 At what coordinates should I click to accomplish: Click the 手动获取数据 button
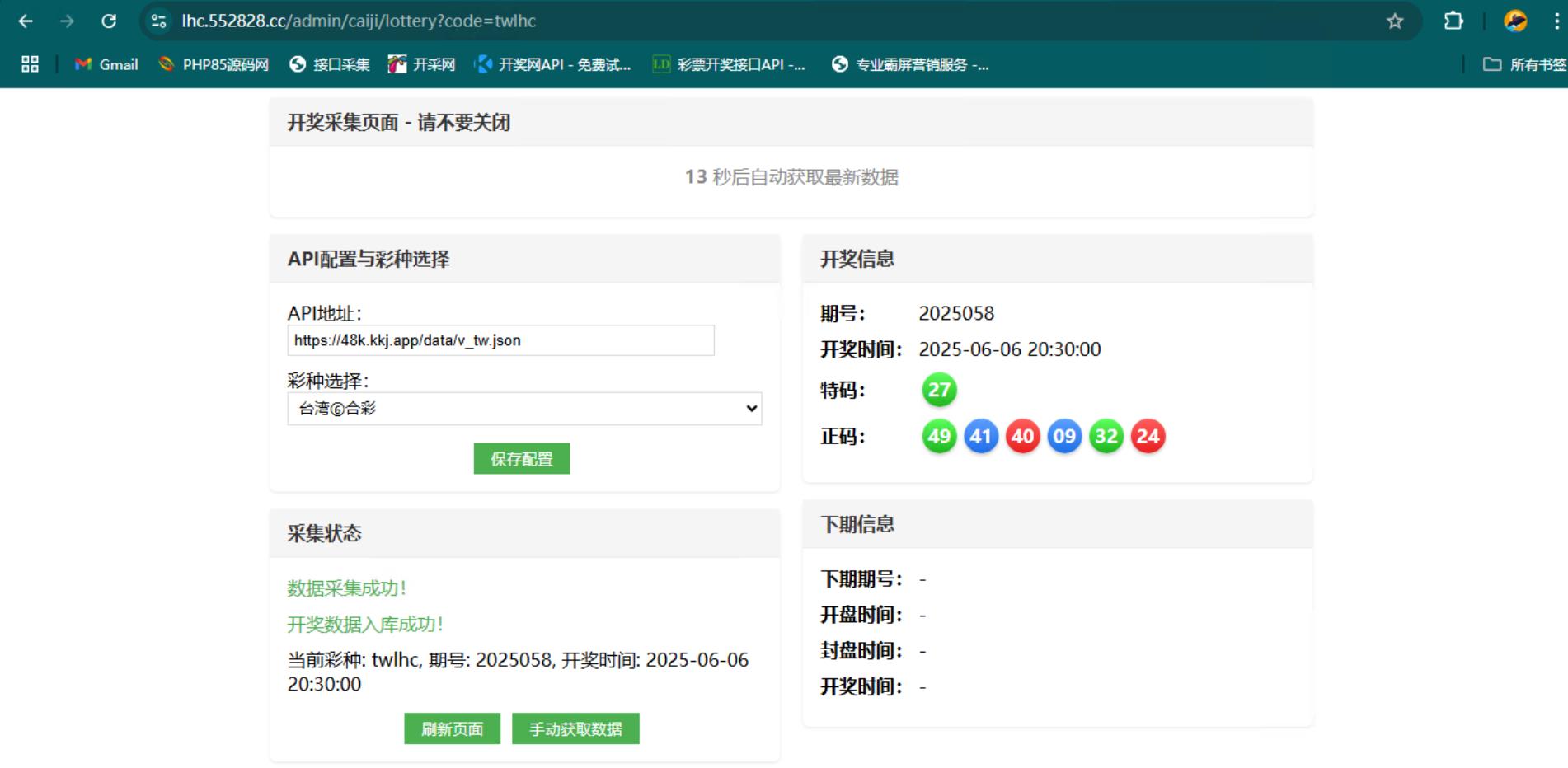coord(575,729)
